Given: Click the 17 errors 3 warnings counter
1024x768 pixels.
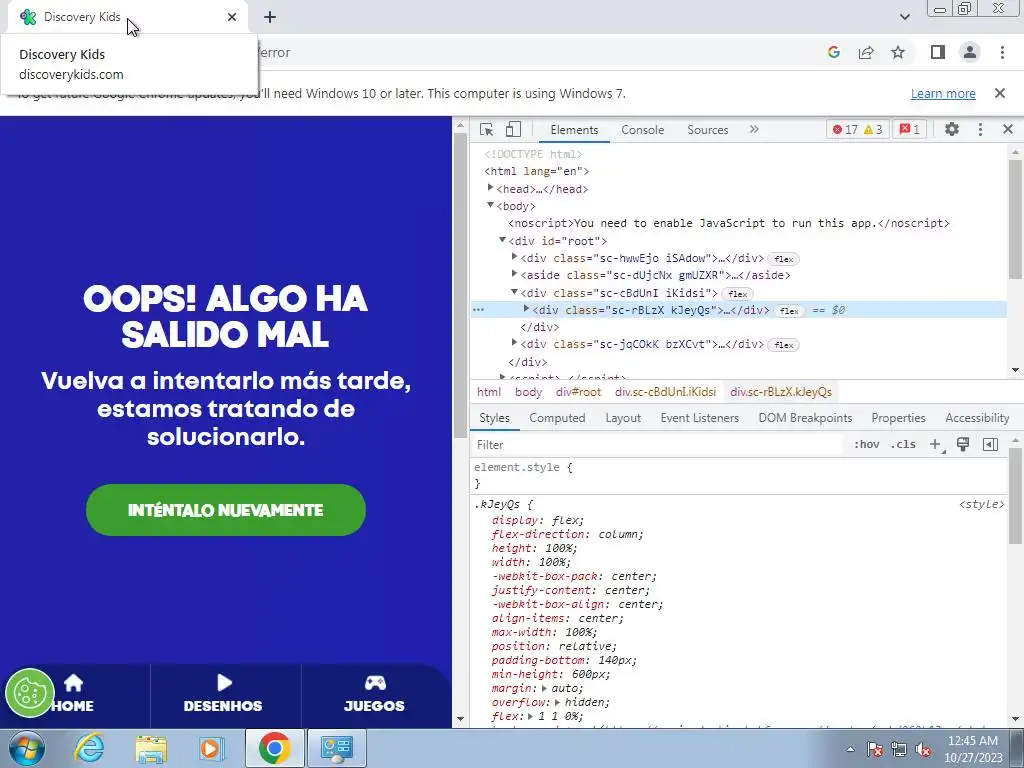Looking at the screenshot, I should pos(857,129).
